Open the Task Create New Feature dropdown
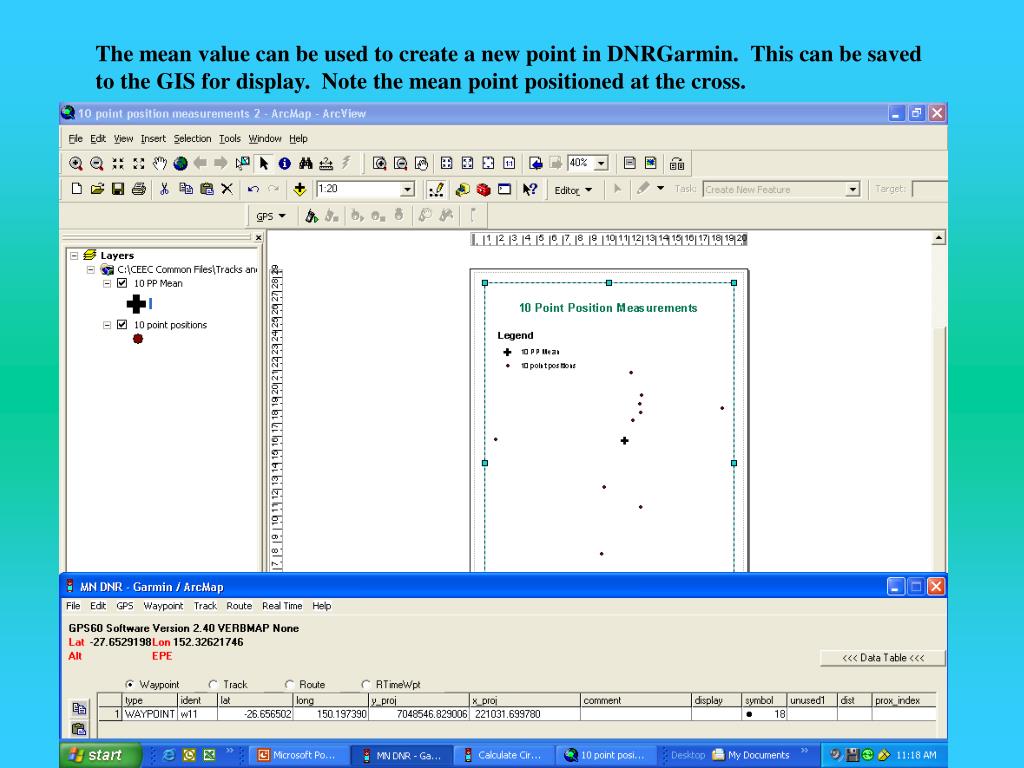Image resolution: width=1024 pixels, height=768 pixels. coord(852,189)
